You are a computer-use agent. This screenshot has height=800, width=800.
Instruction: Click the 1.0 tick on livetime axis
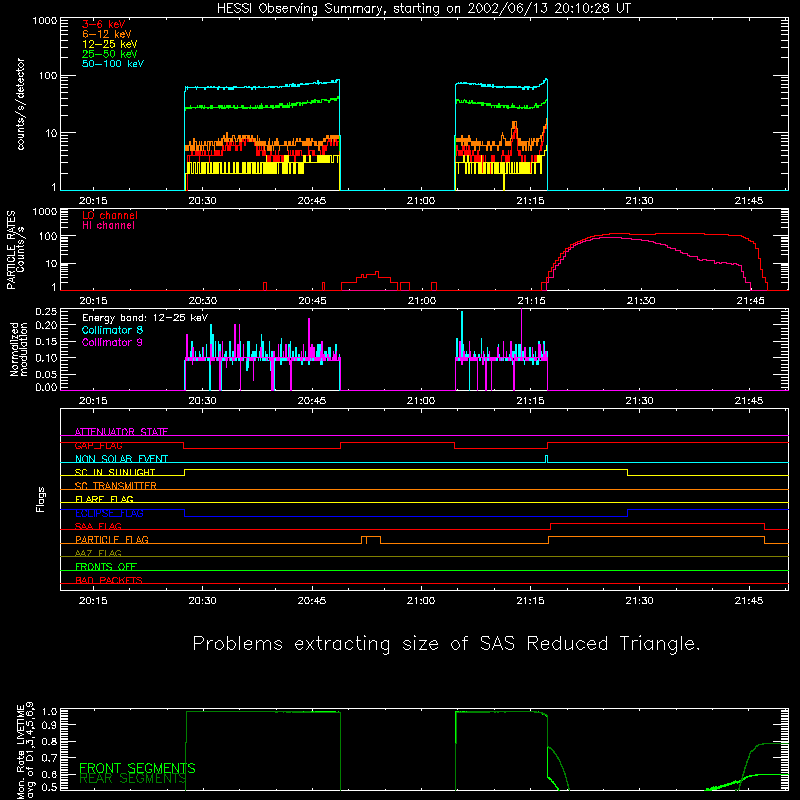[x=49, y=712]
